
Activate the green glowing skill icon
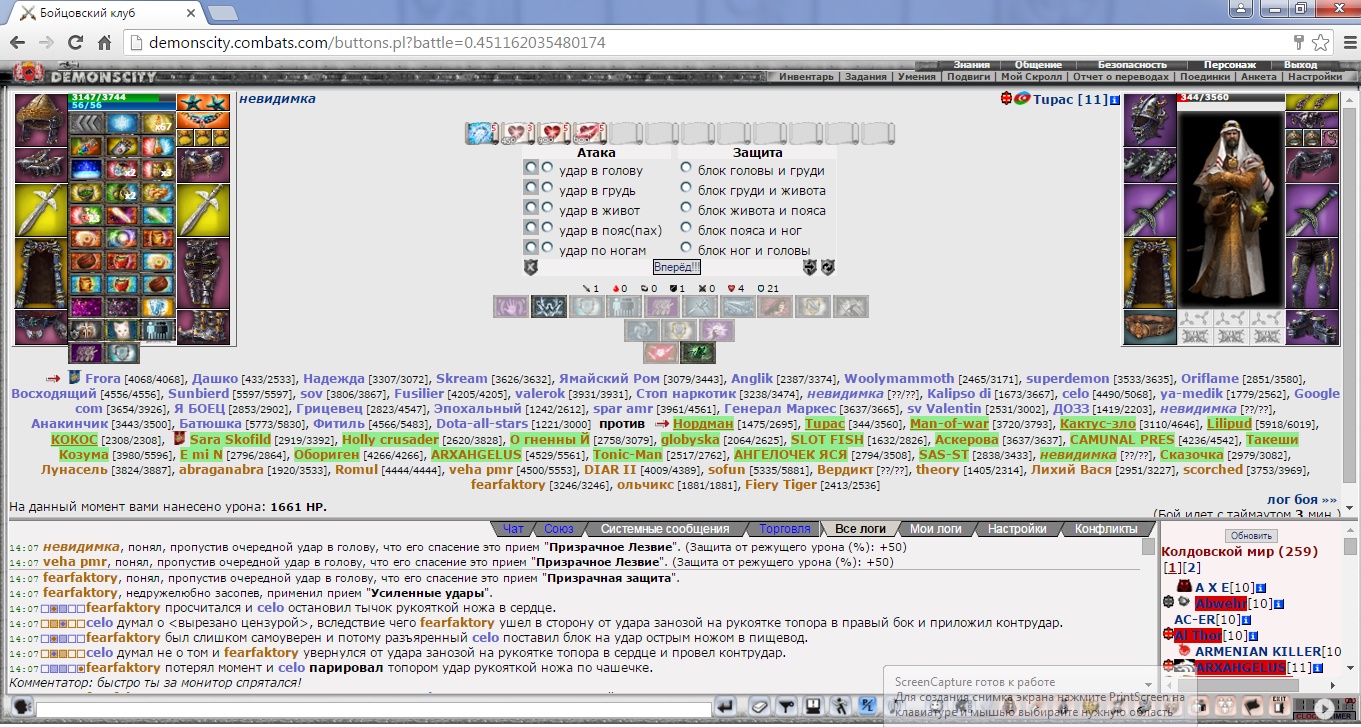pos(698,353)
